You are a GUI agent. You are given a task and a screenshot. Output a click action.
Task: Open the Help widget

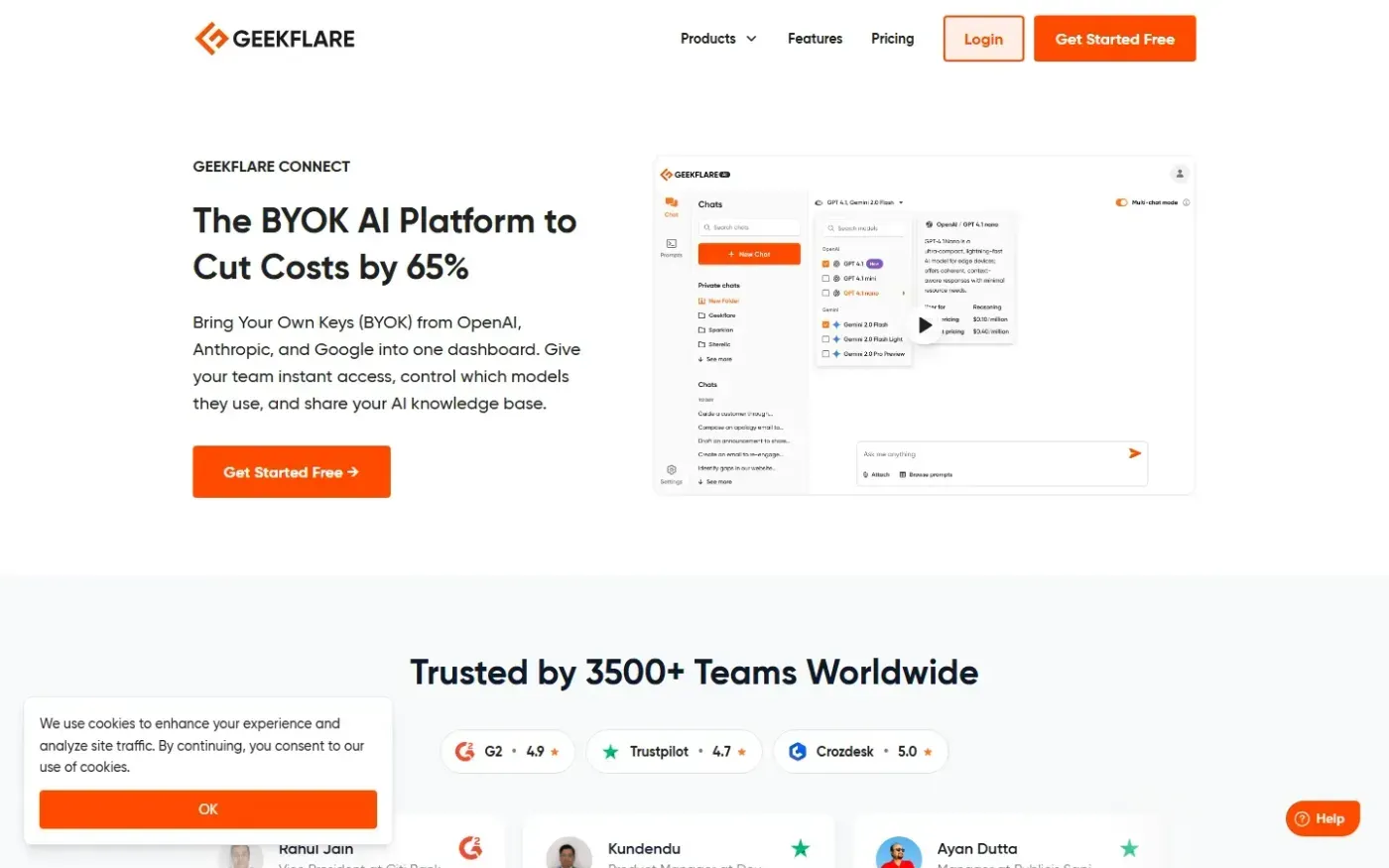pos(1323,818)
